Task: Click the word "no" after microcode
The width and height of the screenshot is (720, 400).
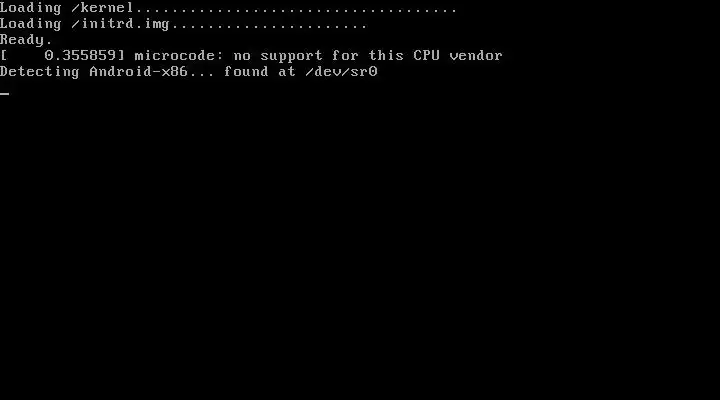Action: [242, 56]
